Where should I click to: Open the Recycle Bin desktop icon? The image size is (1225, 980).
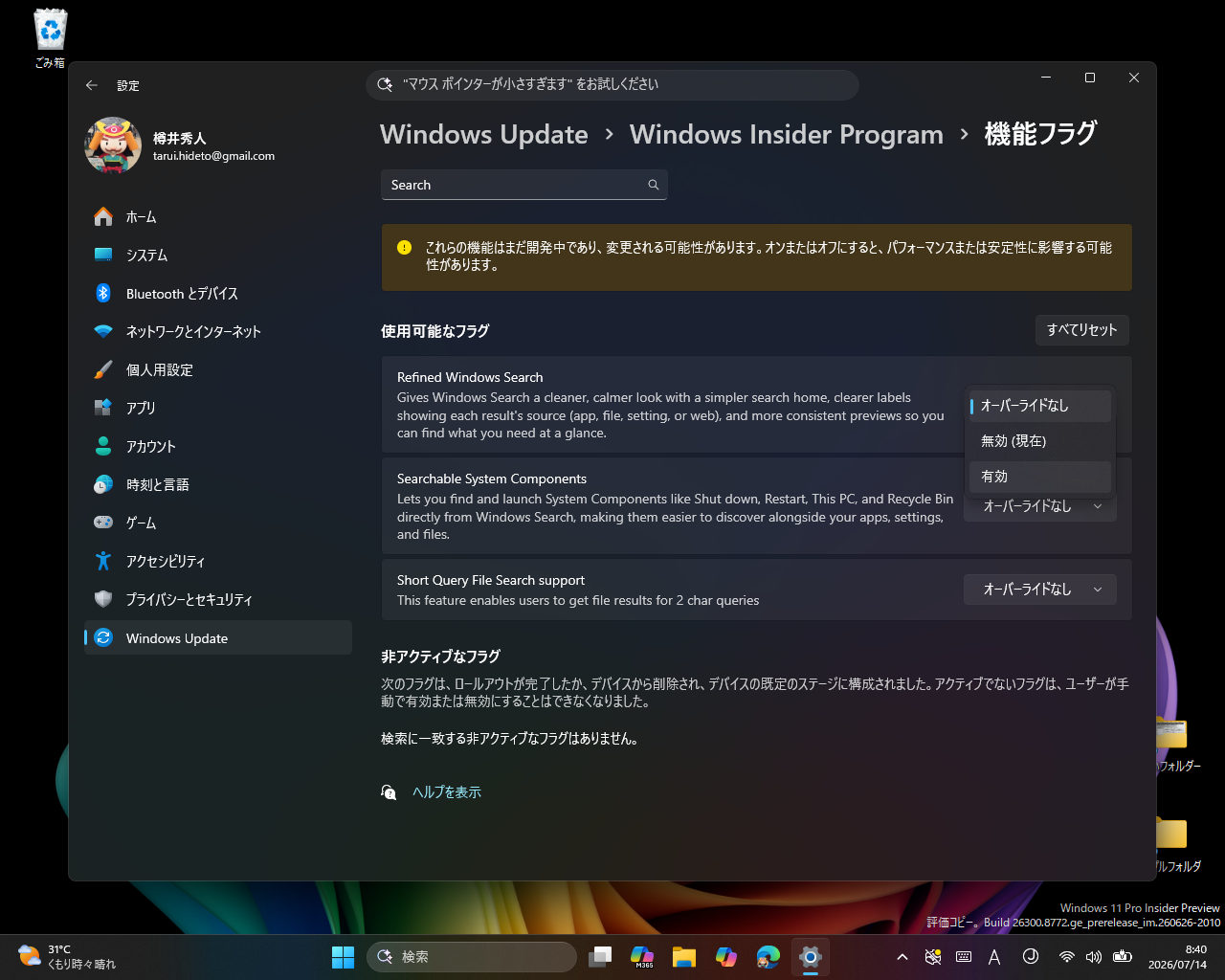(x=50, y=38)
